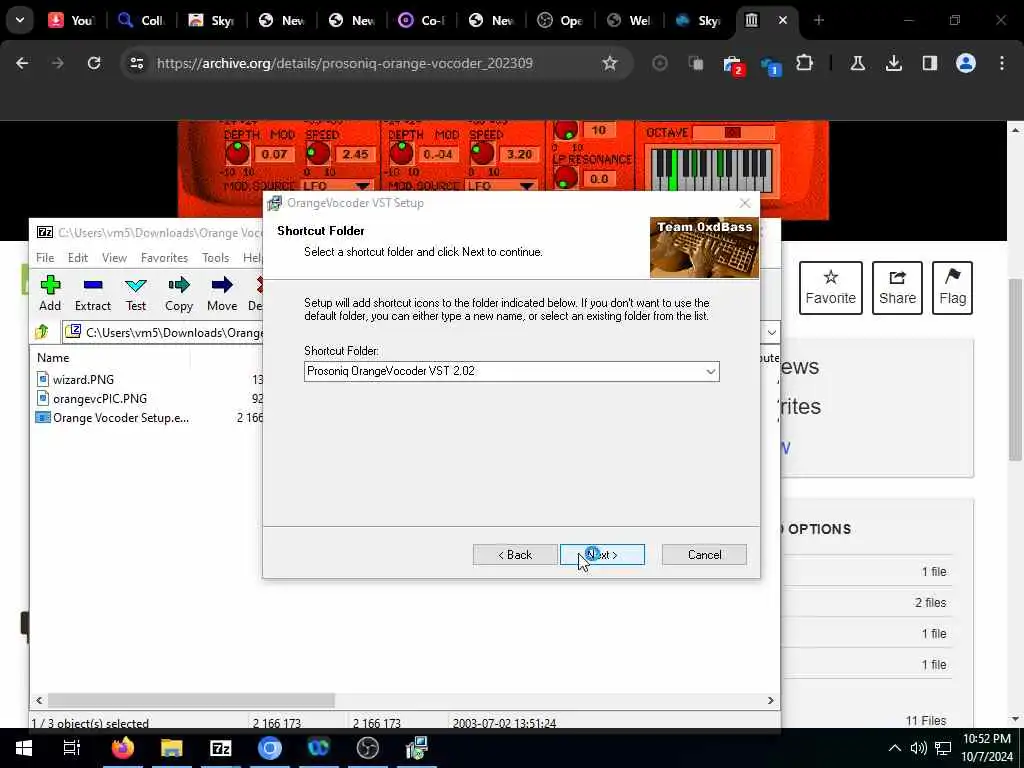This screenshot has width=1024, height=768.
Task: Expand the 7-Zip address bar dropdown arrow
Action: click(x=771, y=332)
